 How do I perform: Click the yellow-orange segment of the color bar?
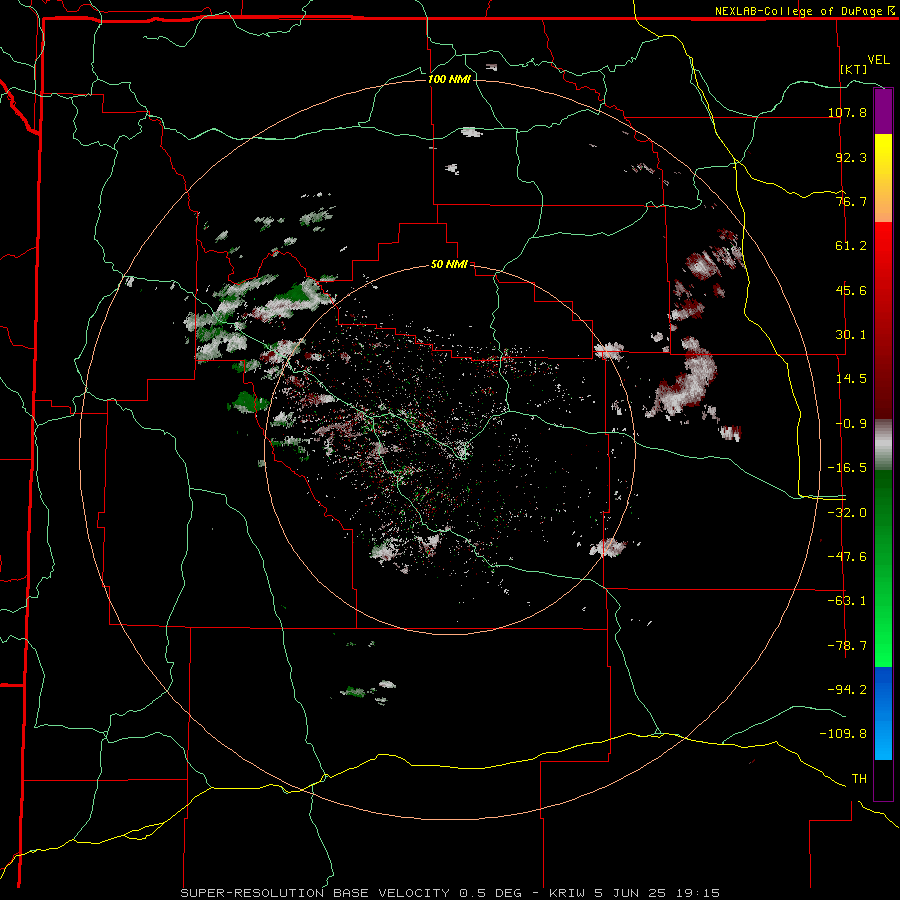tap(883, 178)
